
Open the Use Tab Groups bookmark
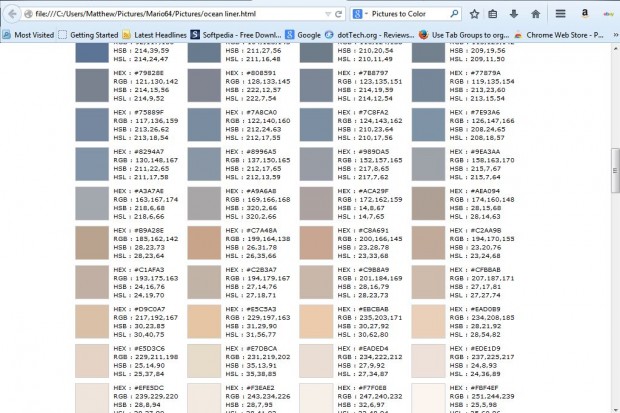(464, 35)
